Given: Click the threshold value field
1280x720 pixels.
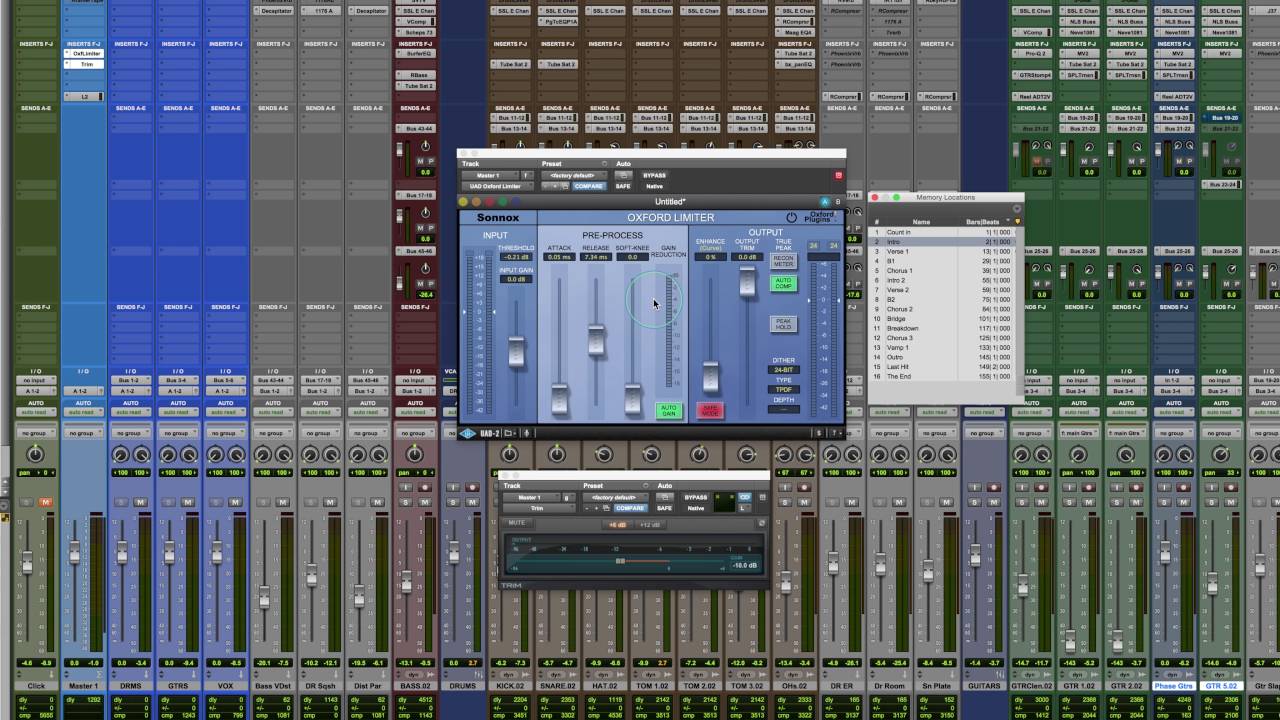Looking at the screenshot, I should click(x=516, y=257).
